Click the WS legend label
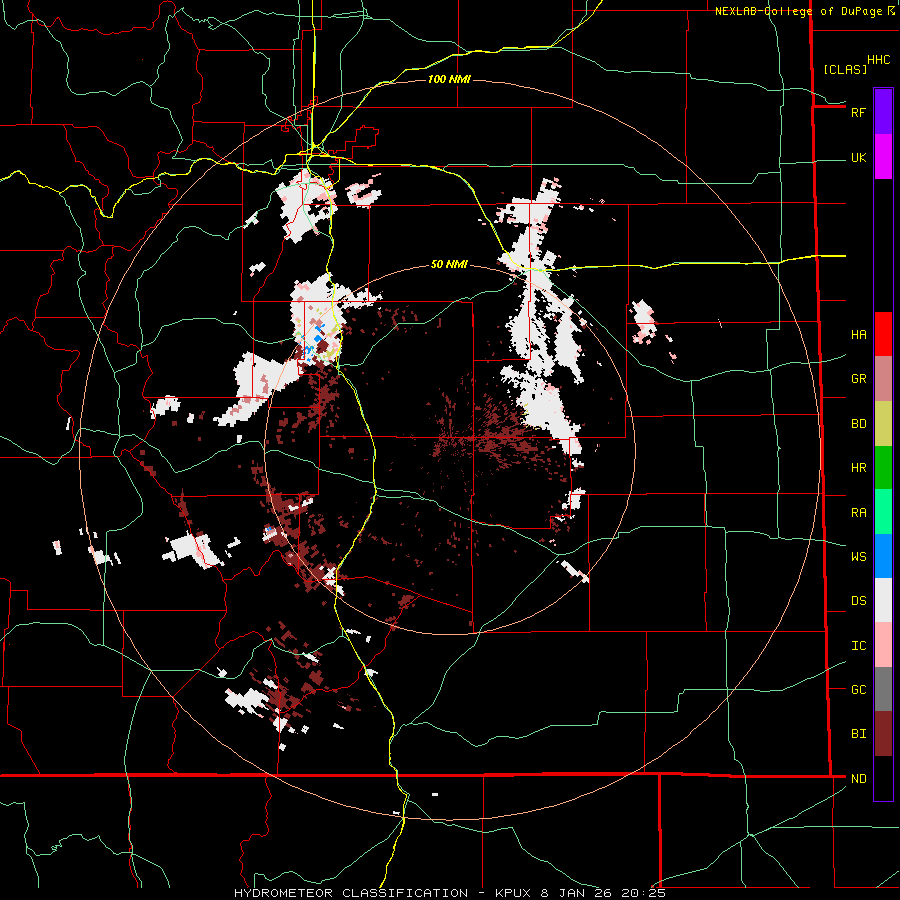This screenshot has height=900, width=900. point(858,557)
